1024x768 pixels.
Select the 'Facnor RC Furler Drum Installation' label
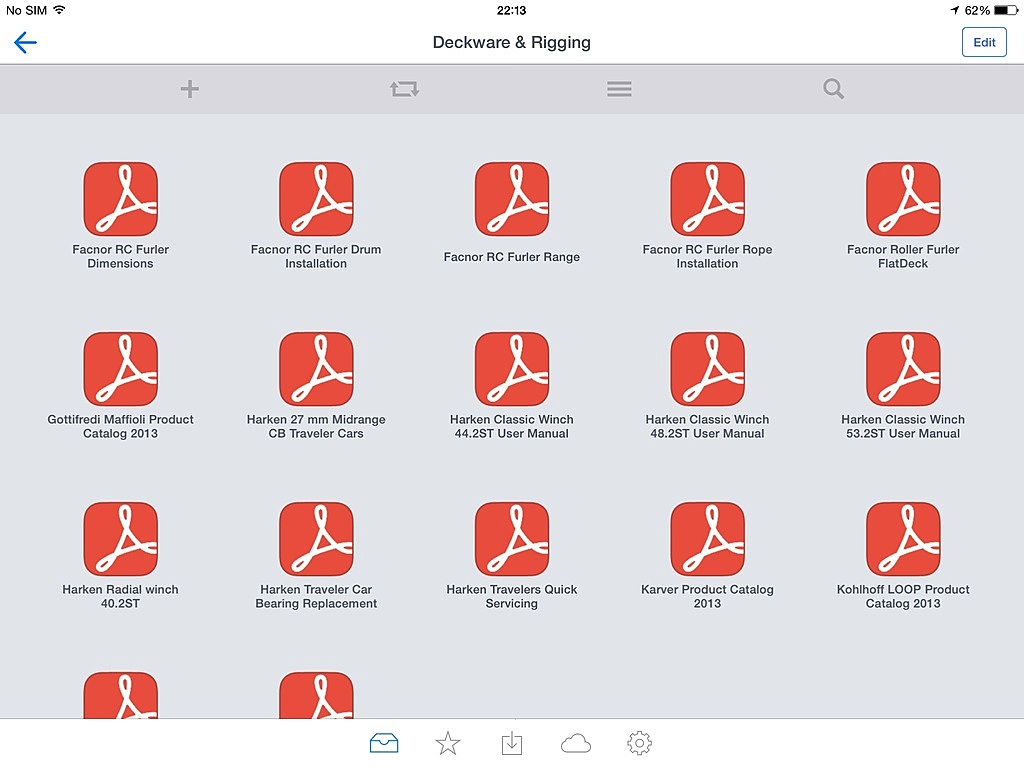[316, 257]
